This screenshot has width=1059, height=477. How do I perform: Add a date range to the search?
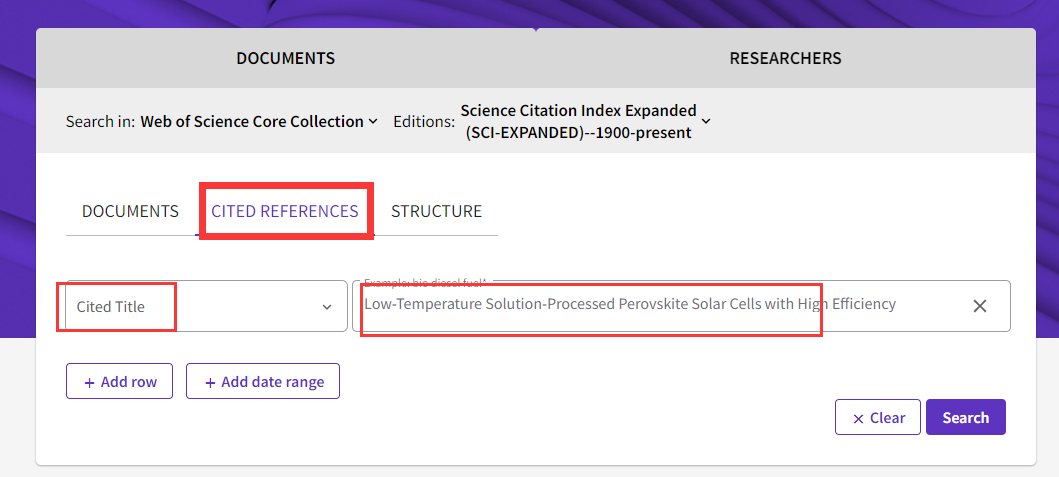click(x=263, y=382)
